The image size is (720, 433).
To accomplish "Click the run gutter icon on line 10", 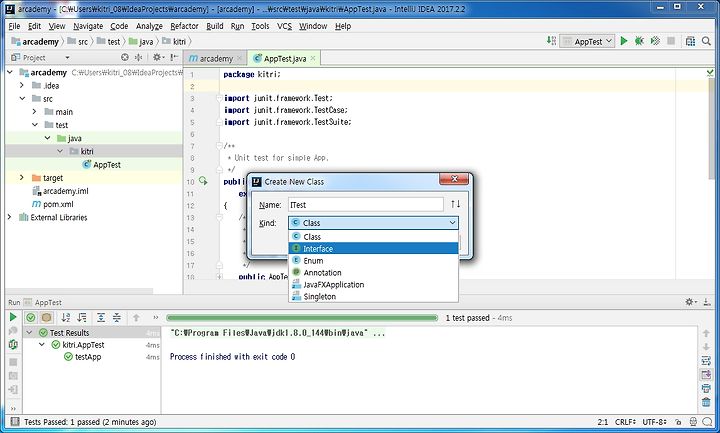I will point(203,181).
